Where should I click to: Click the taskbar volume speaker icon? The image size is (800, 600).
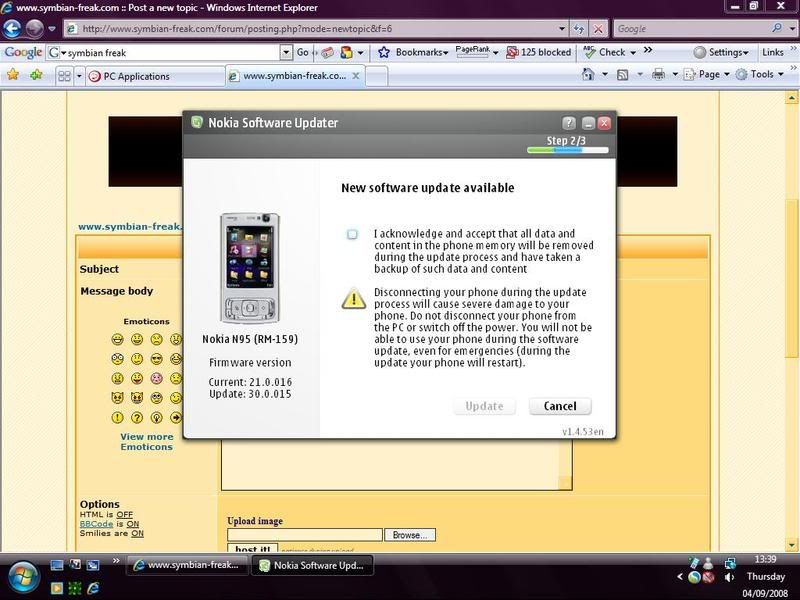click(730, 577)
